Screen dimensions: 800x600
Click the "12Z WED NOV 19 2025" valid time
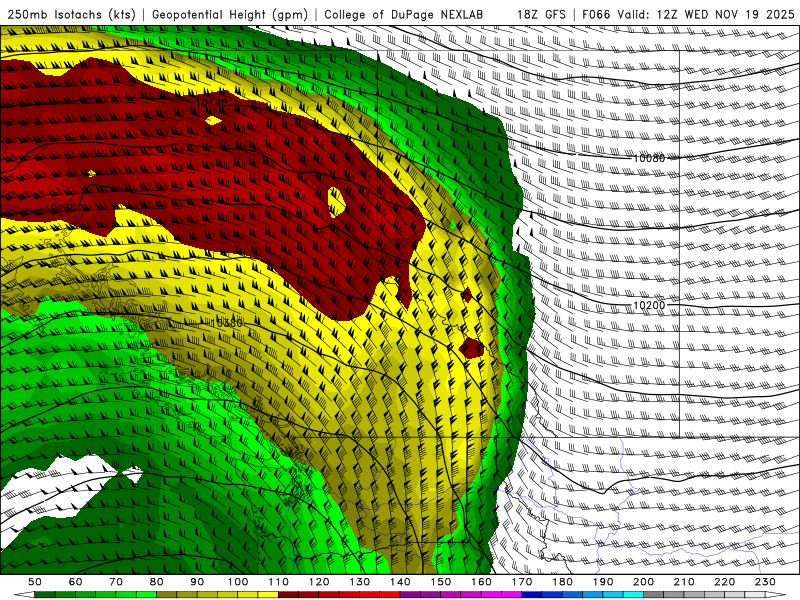pos(726,14)
